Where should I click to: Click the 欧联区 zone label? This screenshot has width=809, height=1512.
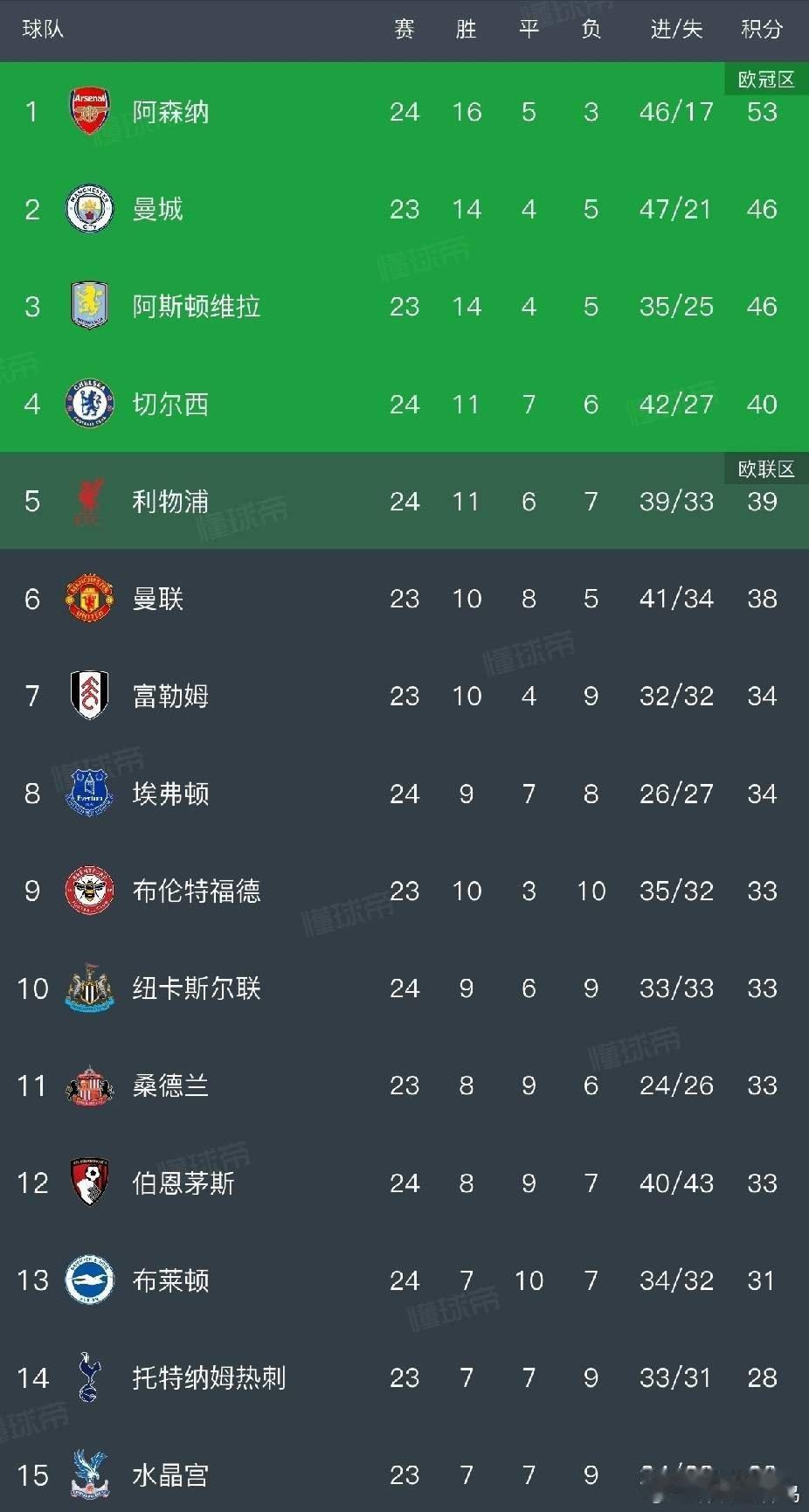tap(766, 468)
